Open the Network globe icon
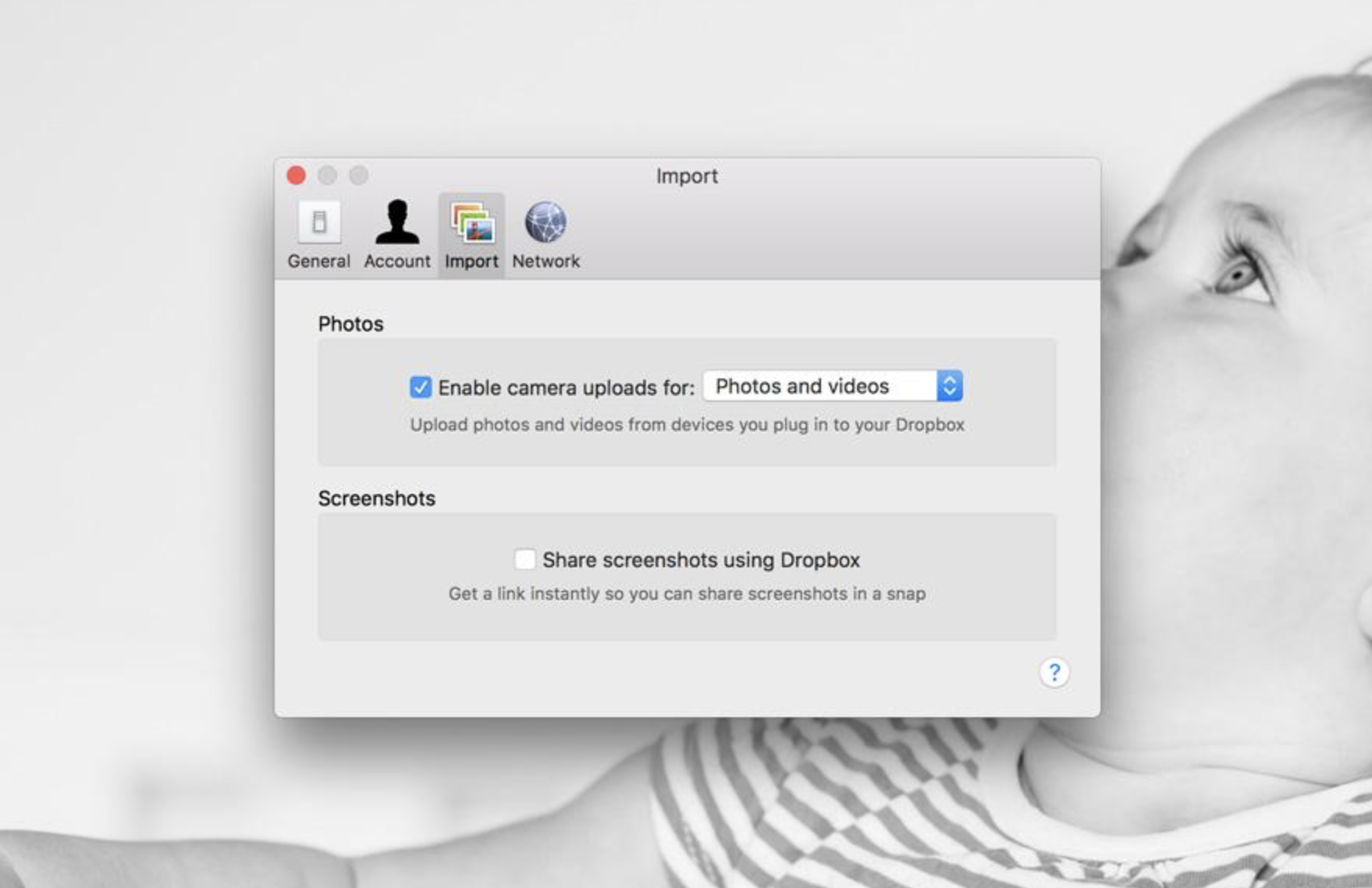Viewport: 1372px width, 888px height. click(x=546, y=222)
